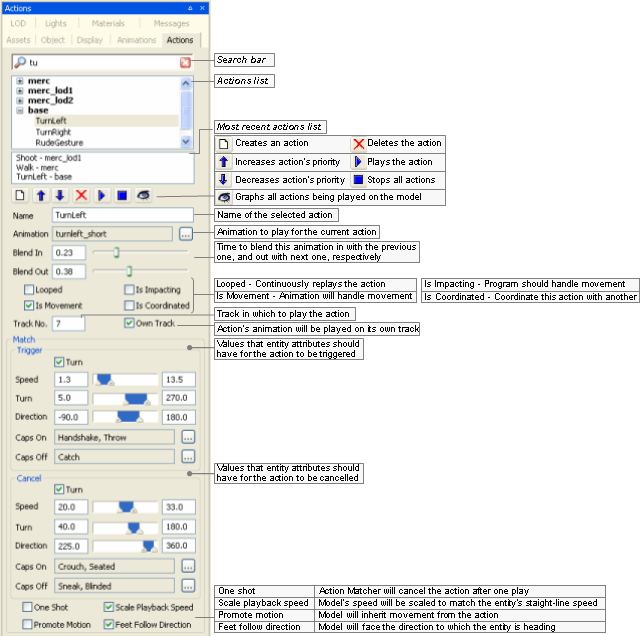Stop all actions with blue square
Image resolution: width=640 pixels, height=636 pixels.
tap(122, 196)
